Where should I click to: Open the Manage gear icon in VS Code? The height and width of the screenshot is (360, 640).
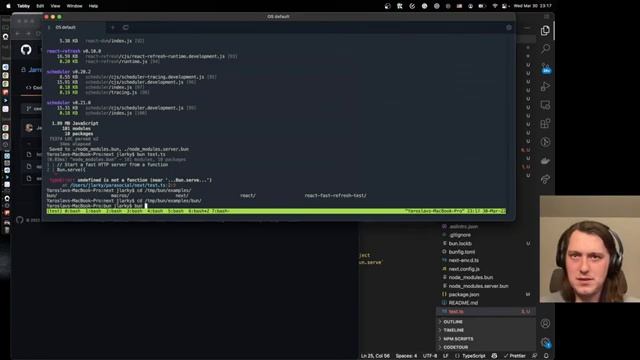pos(545,342)
